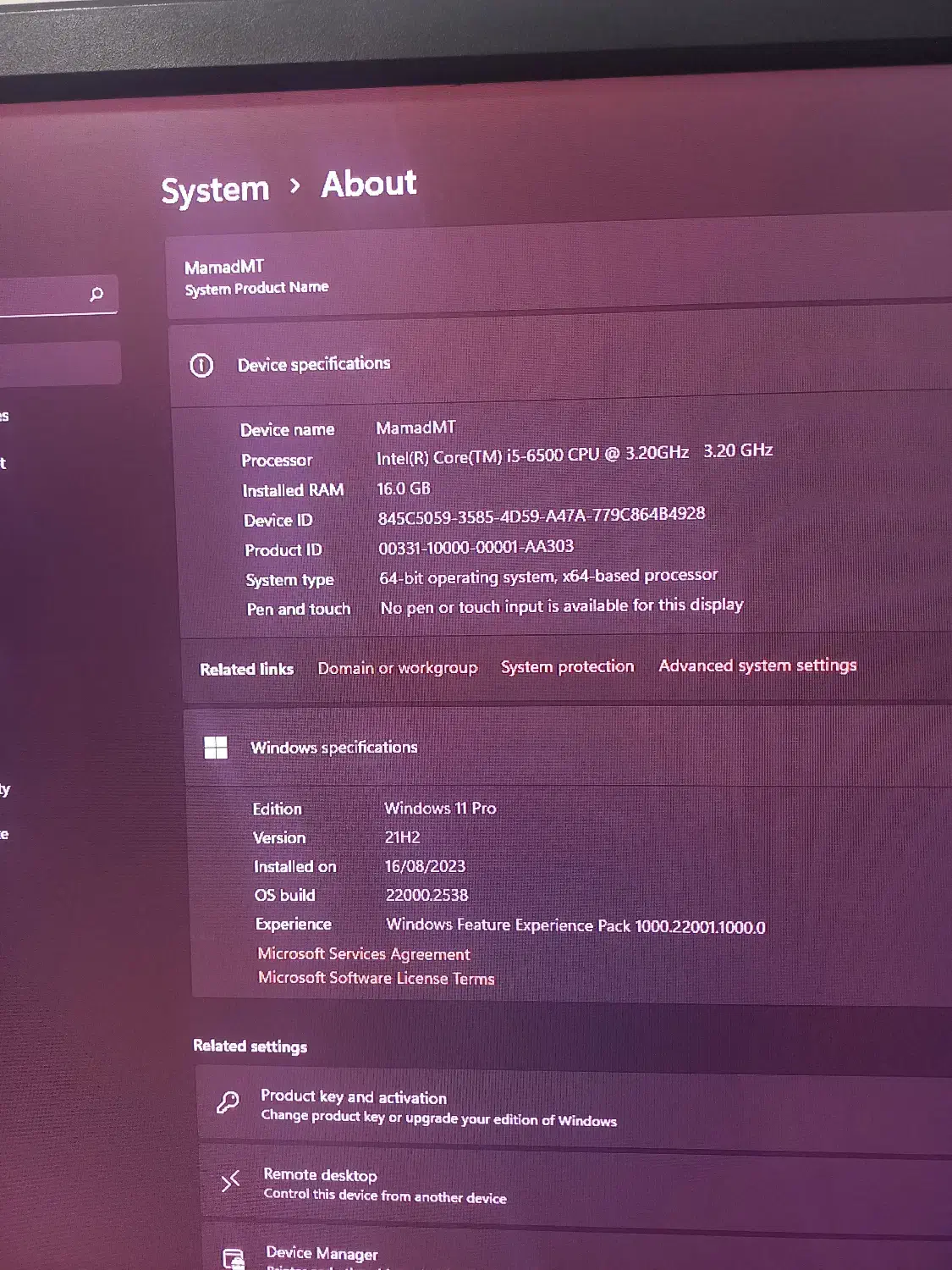Click the info icon beside Device specifications
Image resolution: width=952 pixels, height=1270 pixels.
(201, 366)
